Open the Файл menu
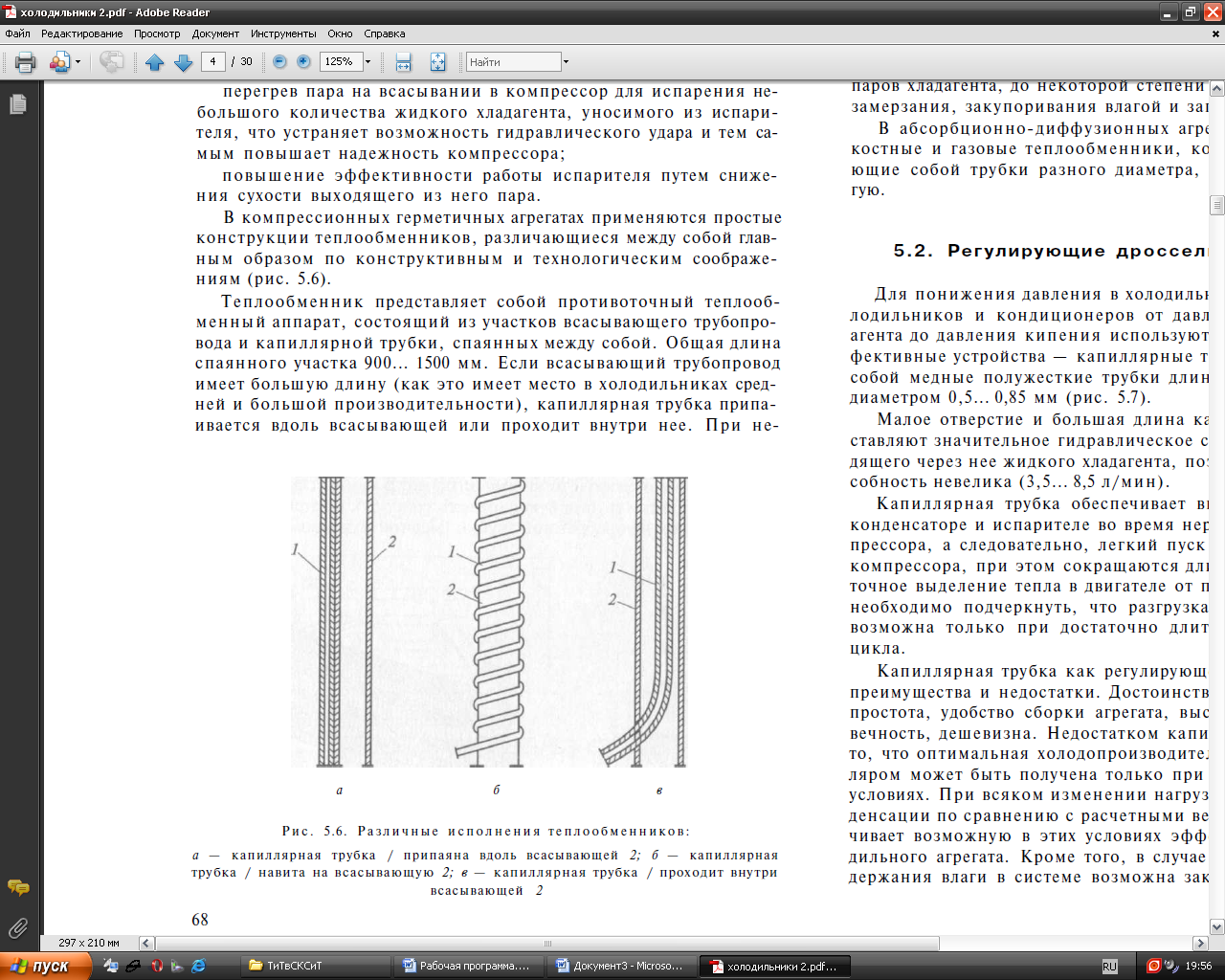The width and height of the screenshot is (1225, 980). click(x=17, y=33)
